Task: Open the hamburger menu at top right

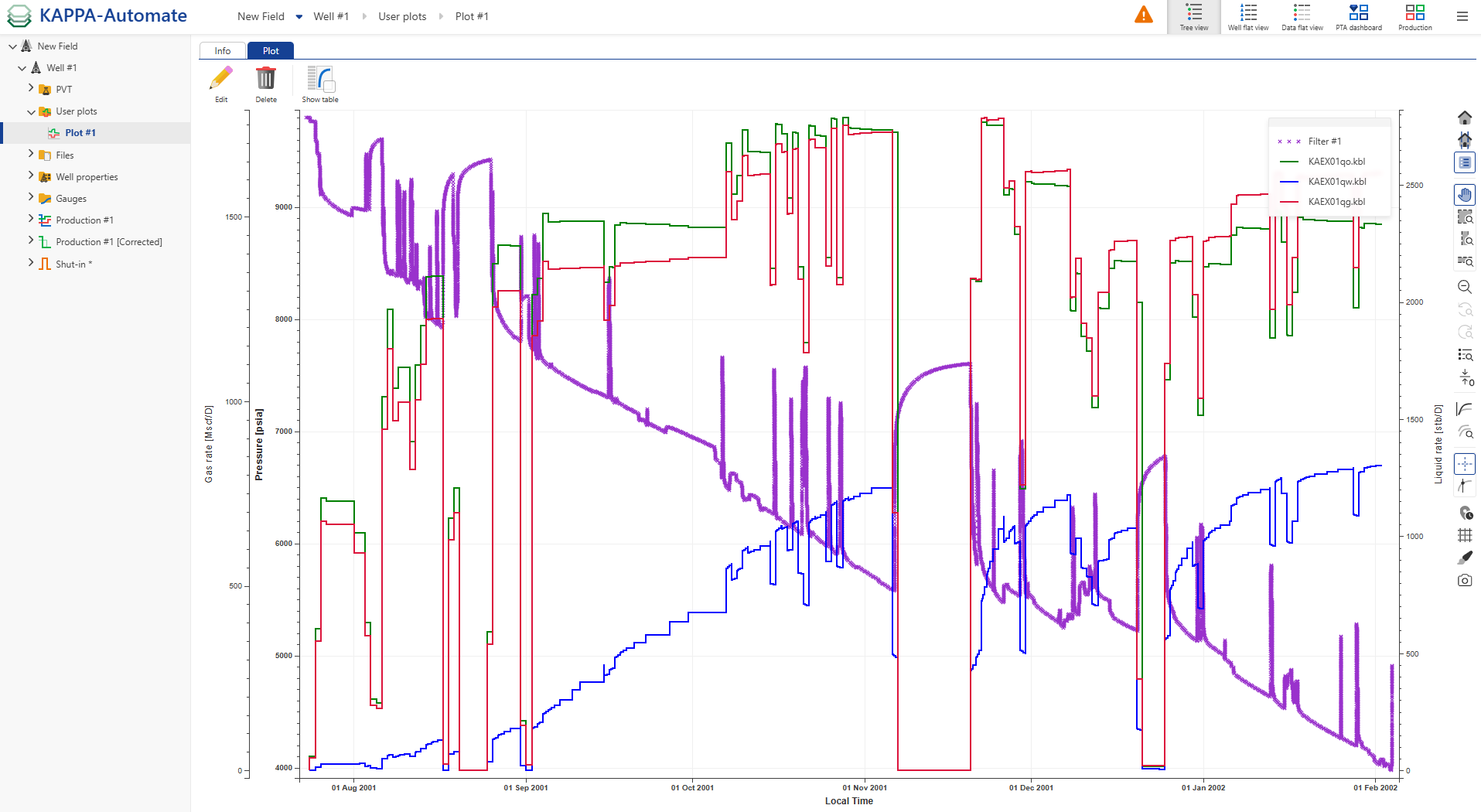Action: coord(1462,16)
